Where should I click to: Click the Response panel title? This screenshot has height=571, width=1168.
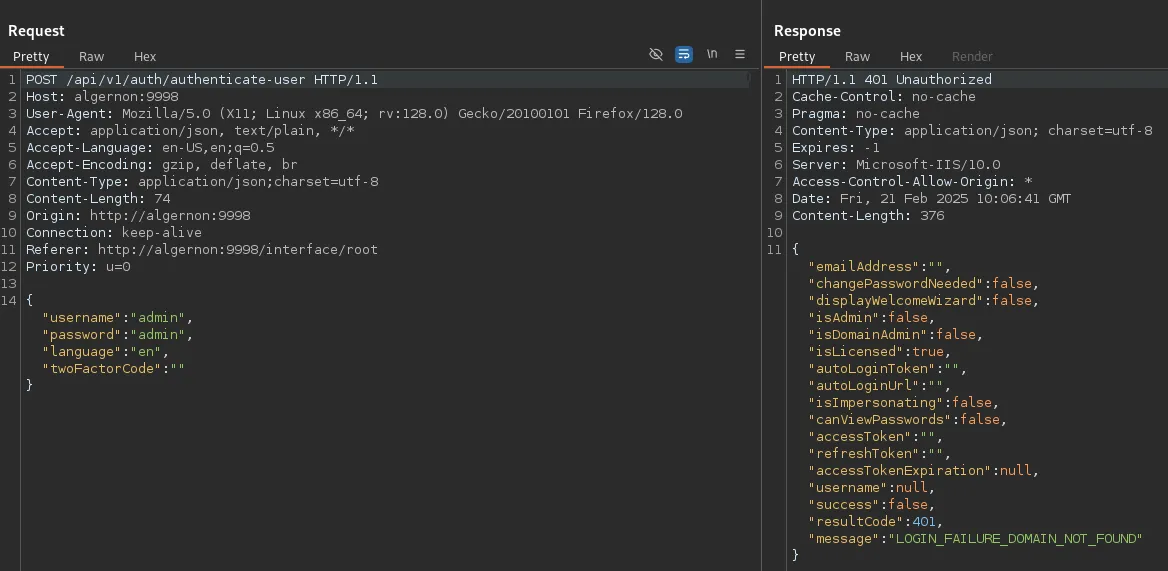[807, 31]
